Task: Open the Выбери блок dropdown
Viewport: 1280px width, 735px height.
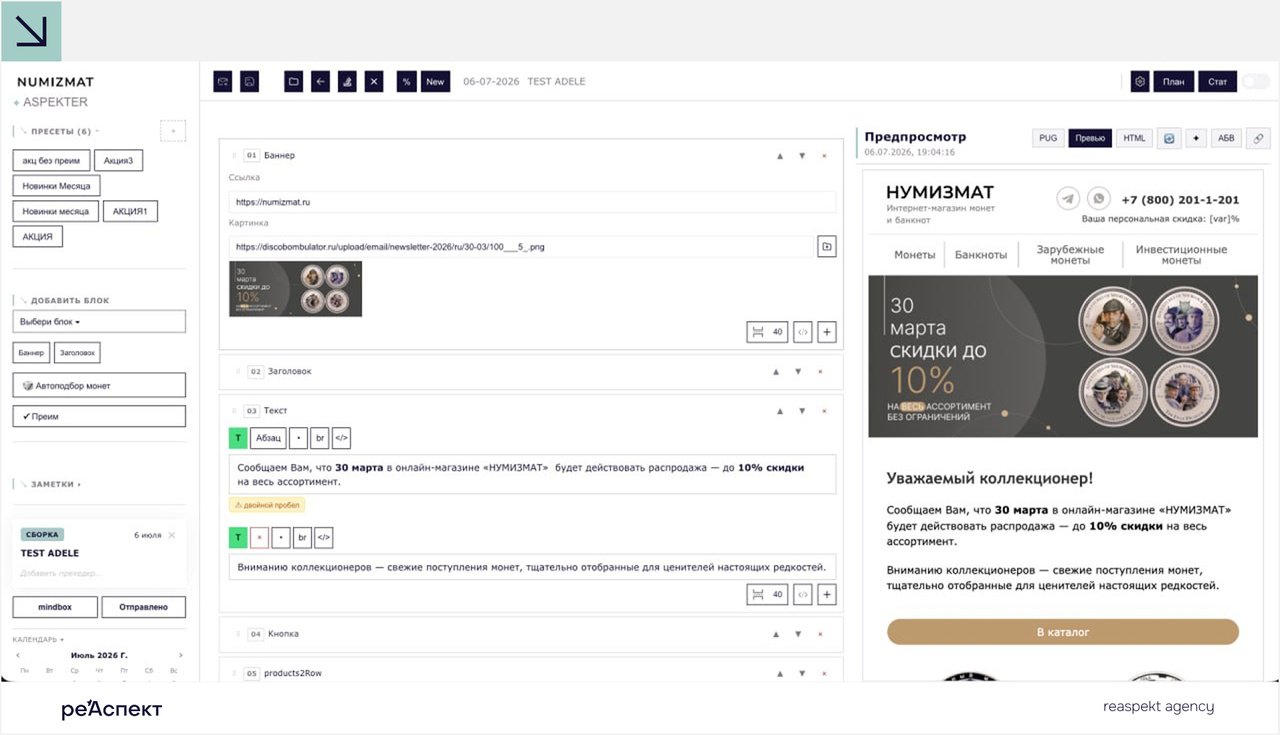Action: 99,322
